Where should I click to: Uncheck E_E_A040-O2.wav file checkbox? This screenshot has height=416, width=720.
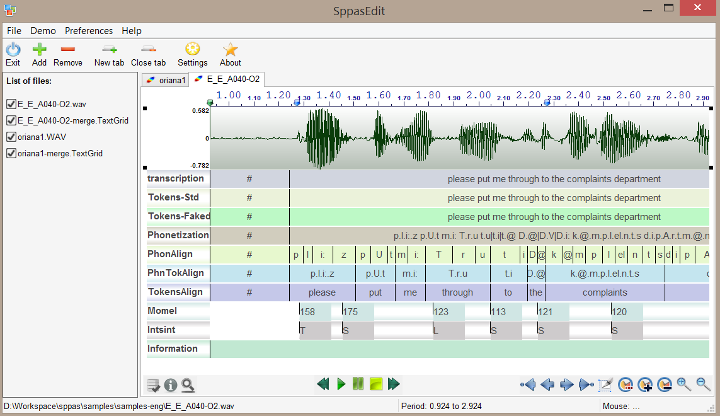(x=11, y=104)
